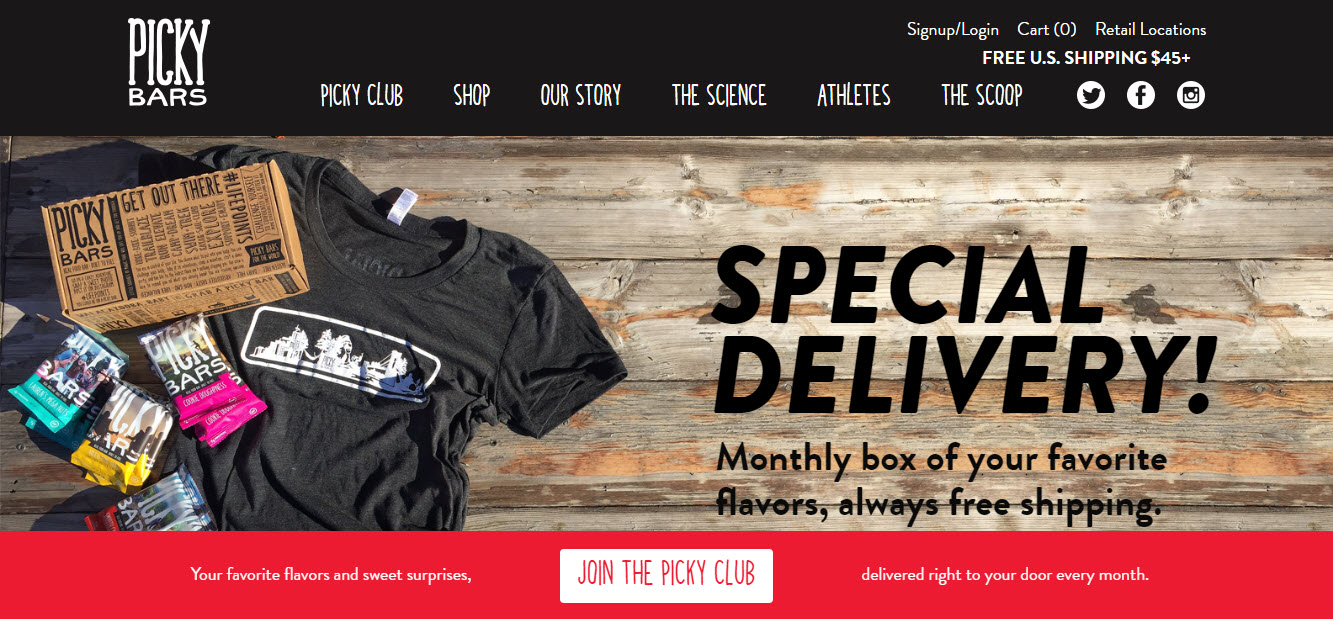Image resolution: width=1333 pixels, height=619 pixels.
Task: Open The Science menu item
Action: (719, 95)
